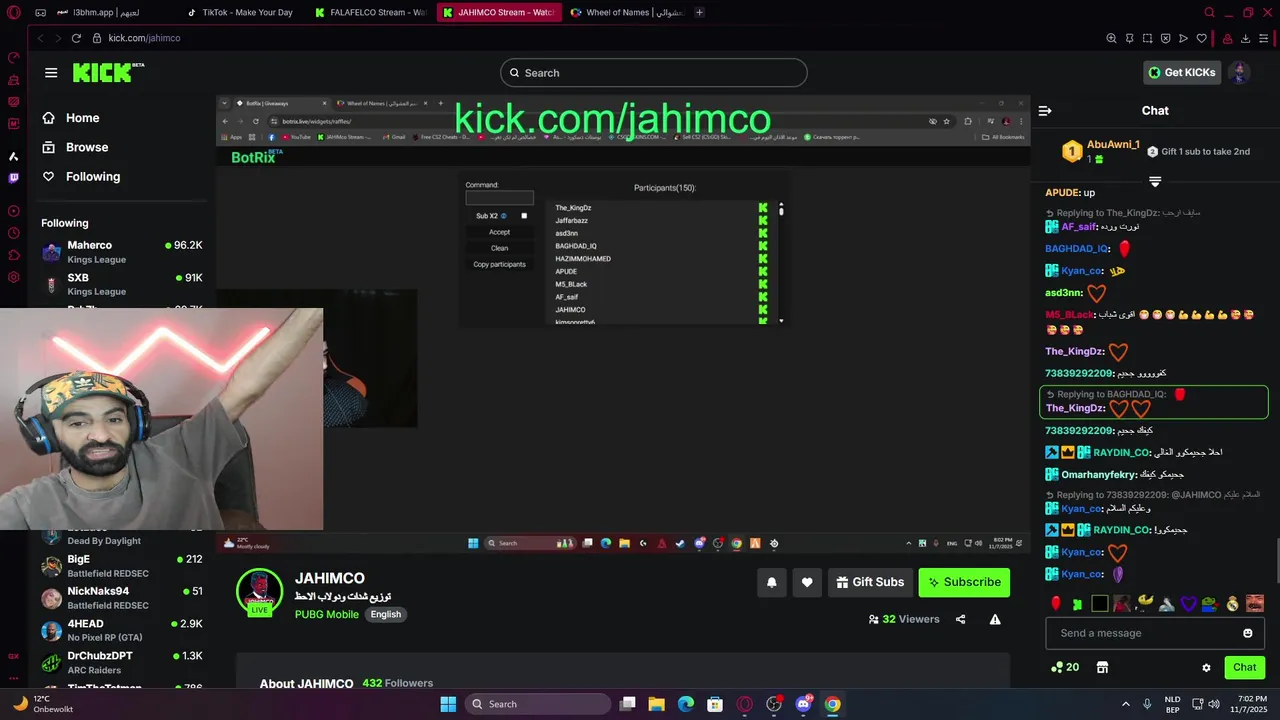Image resolution: width=1280 pixels, height=720 pixels.
Task: Open SXB channel in Following list
Action: (x=121, y=284)
